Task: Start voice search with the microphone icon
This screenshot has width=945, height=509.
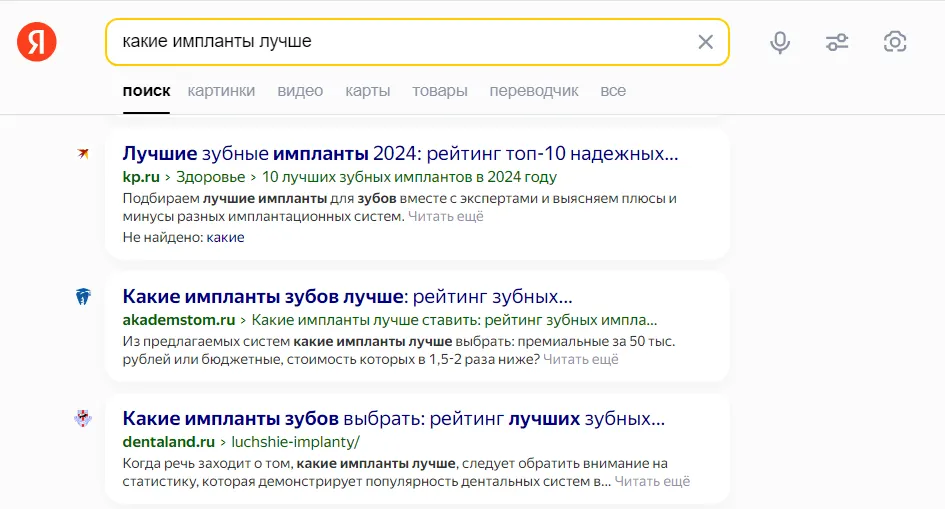Action: (x=780, y=42)
